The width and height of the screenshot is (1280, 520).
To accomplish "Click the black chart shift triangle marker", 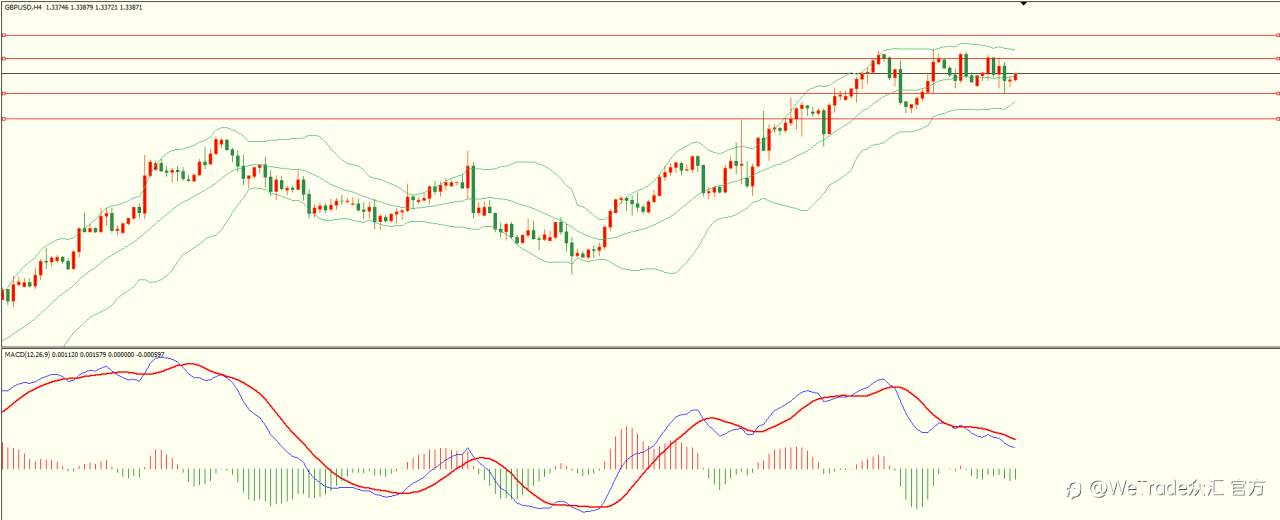I will (x=1023, y=4).
